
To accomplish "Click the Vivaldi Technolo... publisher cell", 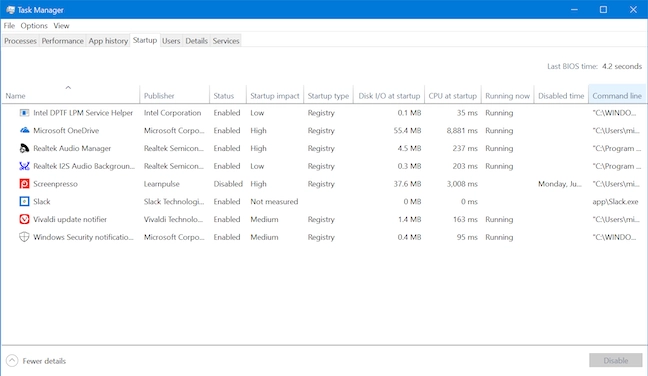I will pyautogui.click(x=173, y=219).
